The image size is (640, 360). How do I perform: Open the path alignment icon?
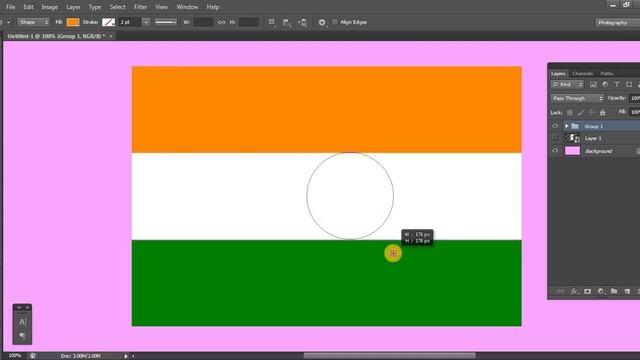pos(286,22)
